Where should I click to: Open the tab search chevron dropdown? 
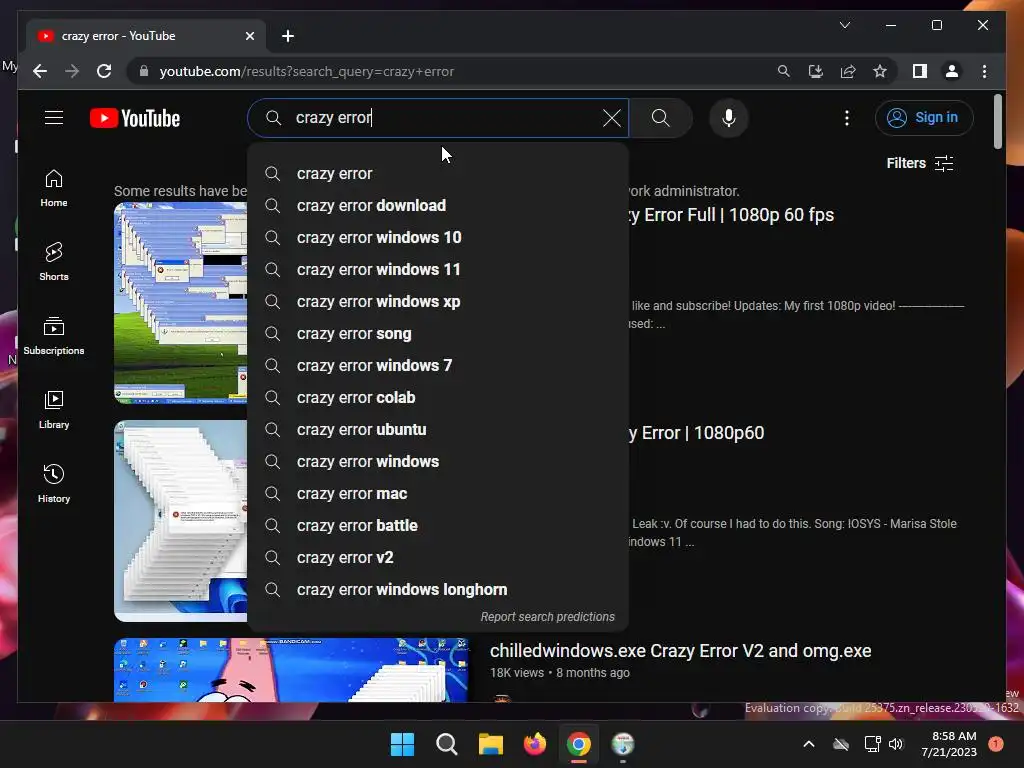(x=844, y=25)
